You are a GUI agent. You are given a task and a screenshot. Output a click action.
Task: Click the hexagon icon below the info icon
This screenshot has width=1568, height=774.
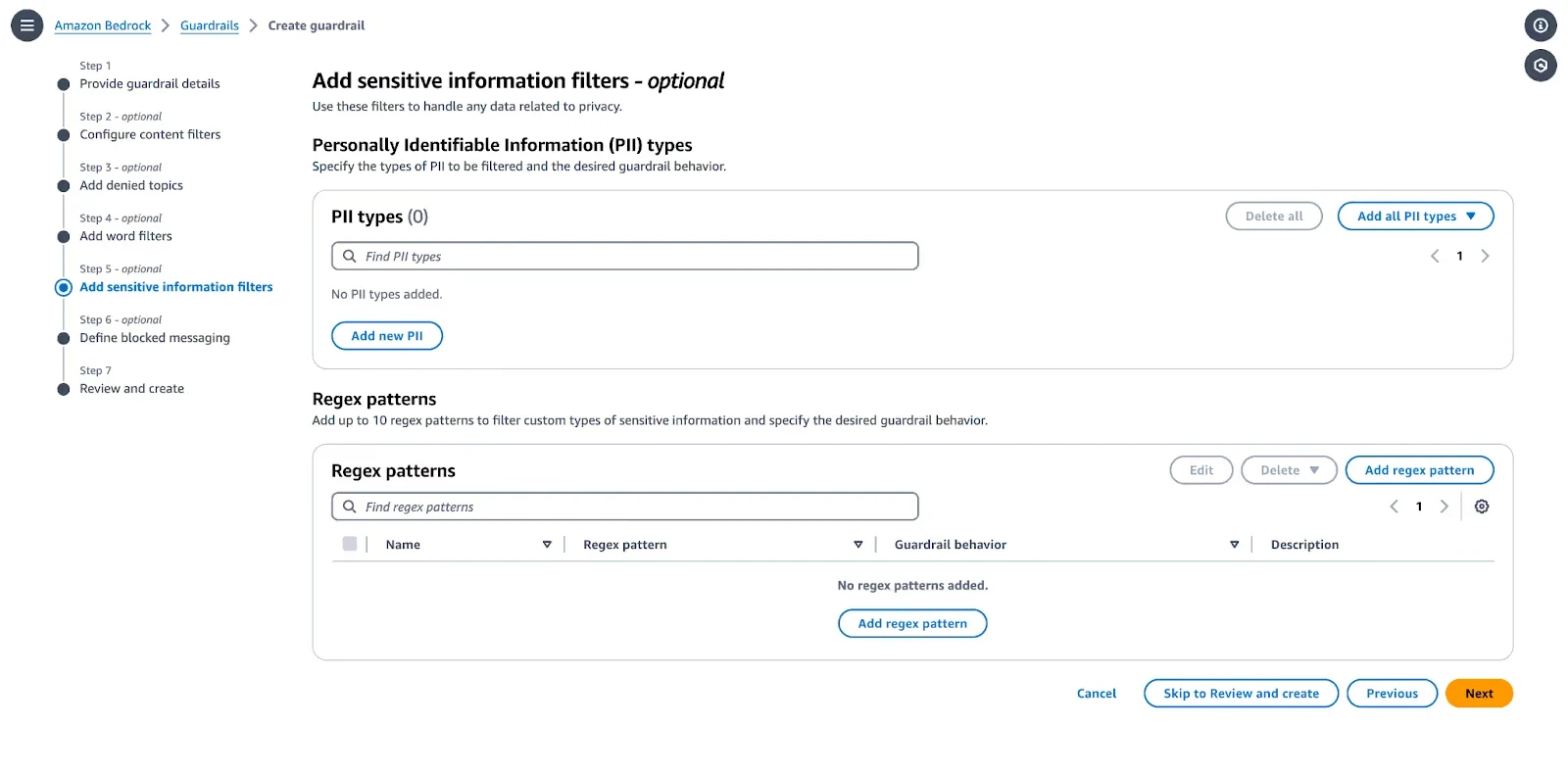point(1541,66)
